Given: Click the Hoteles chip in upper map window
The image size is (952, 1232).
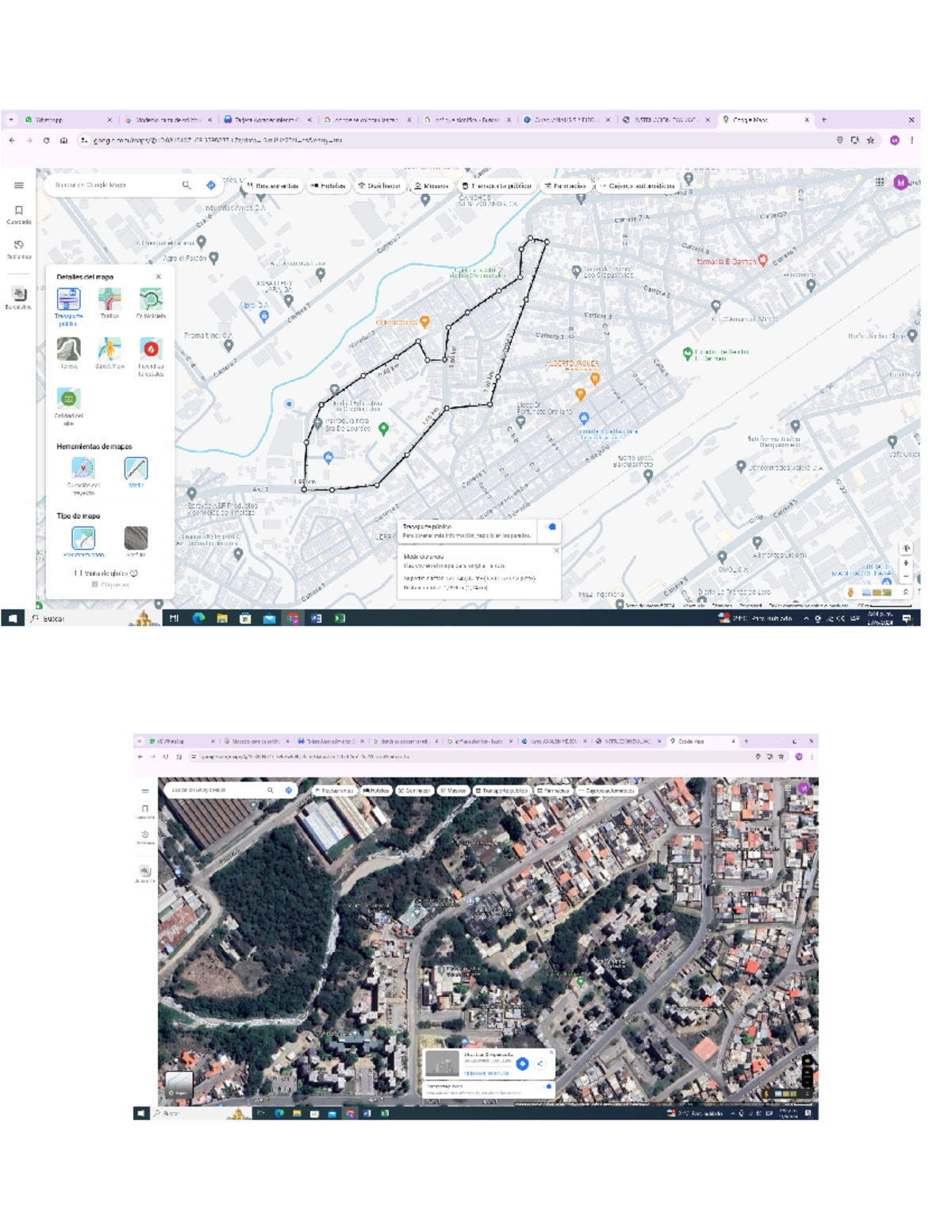Looking at the screenshot, I should pyautogui.click(x=328, y=186).
